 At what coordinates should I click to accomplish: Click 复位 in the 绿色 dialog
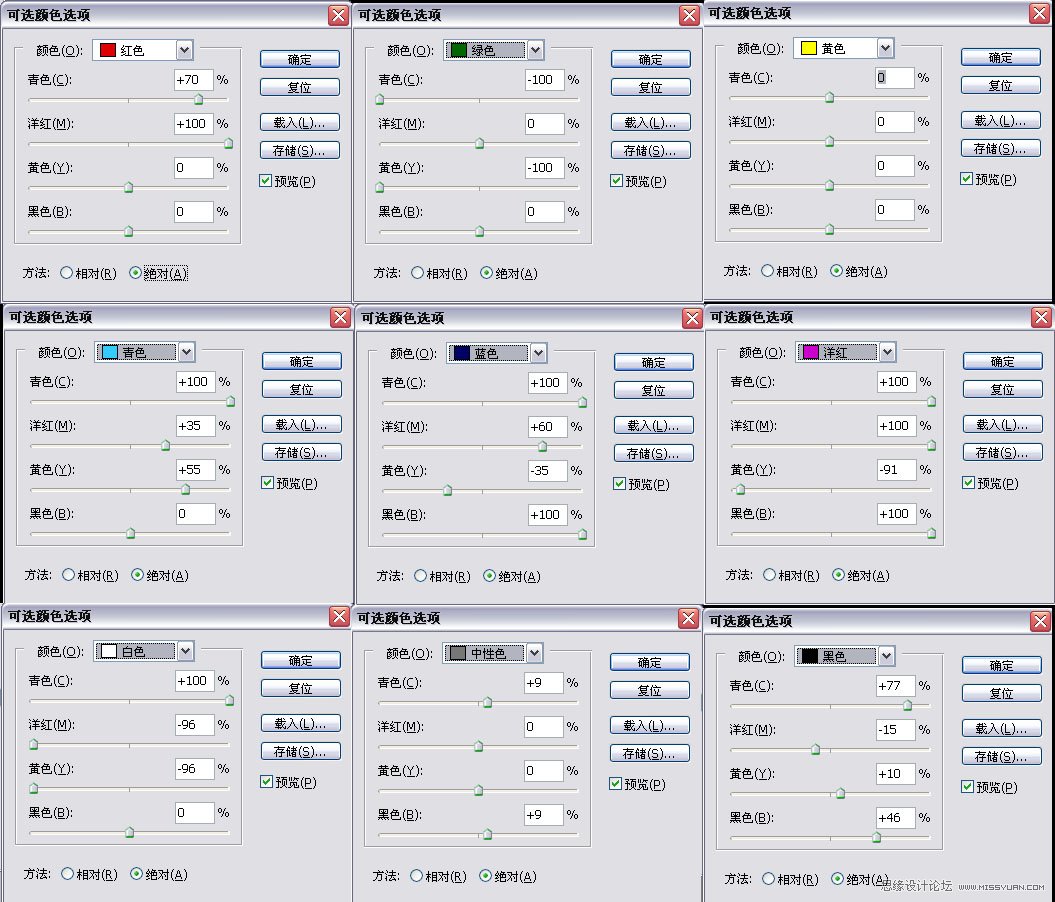click(651, 87)
